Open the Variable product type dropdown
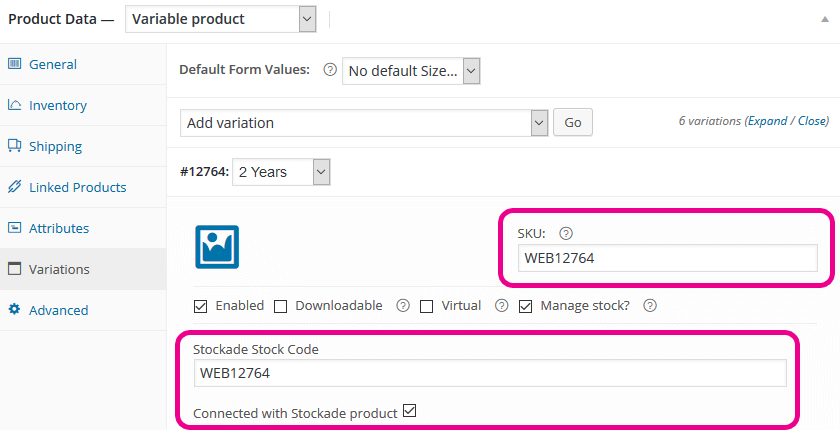840x430 pixels. (221, 19)
